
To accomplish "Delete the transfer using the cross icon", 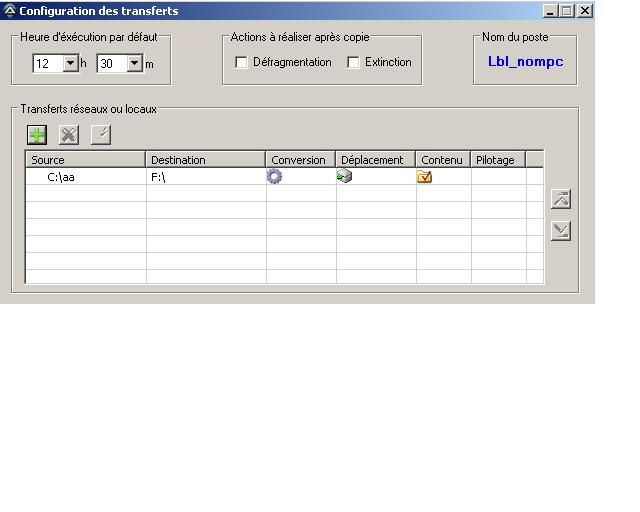I will pos(69,135).
